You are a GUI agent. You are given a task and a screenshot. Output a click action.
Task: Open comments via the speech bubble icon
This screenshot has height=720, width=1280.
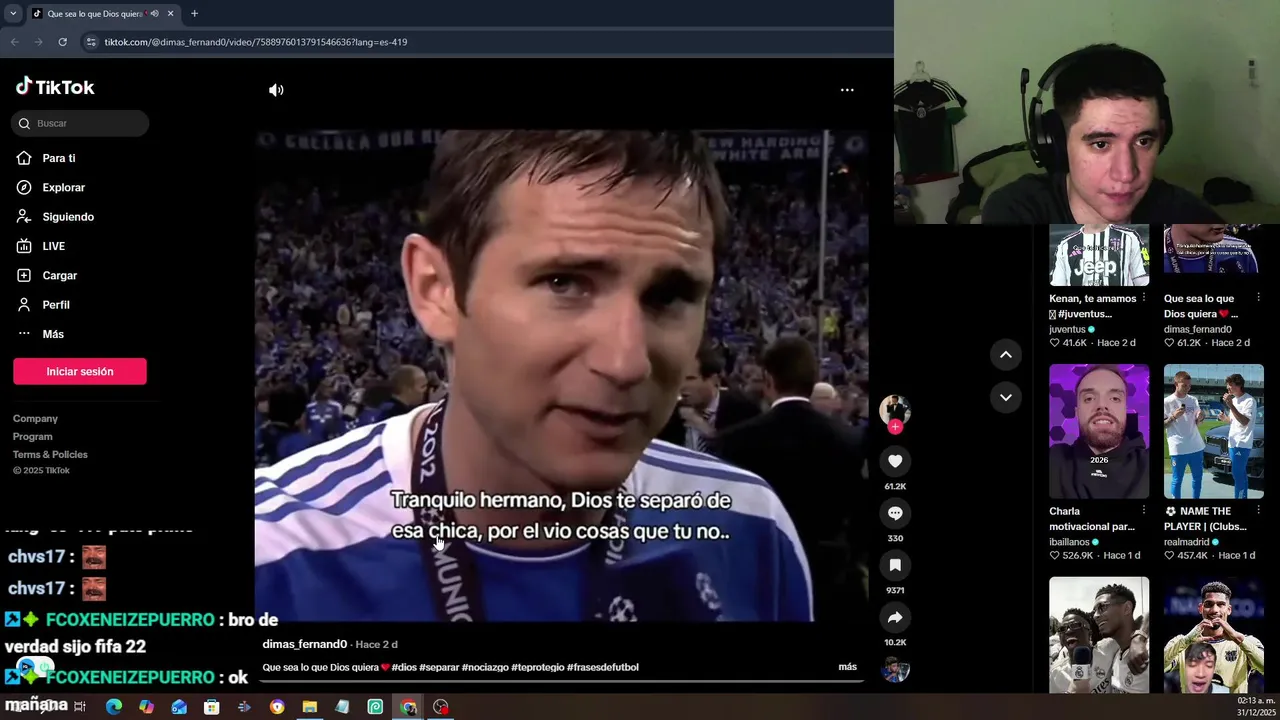tap(895, 513)
